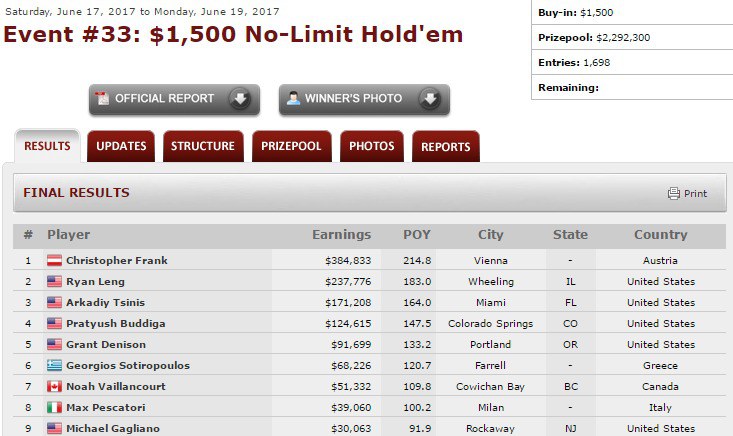Viewport: 733px width, 436px height.
Task: Open Pratyush Buddiga's player link
Action: coord(114,324)
